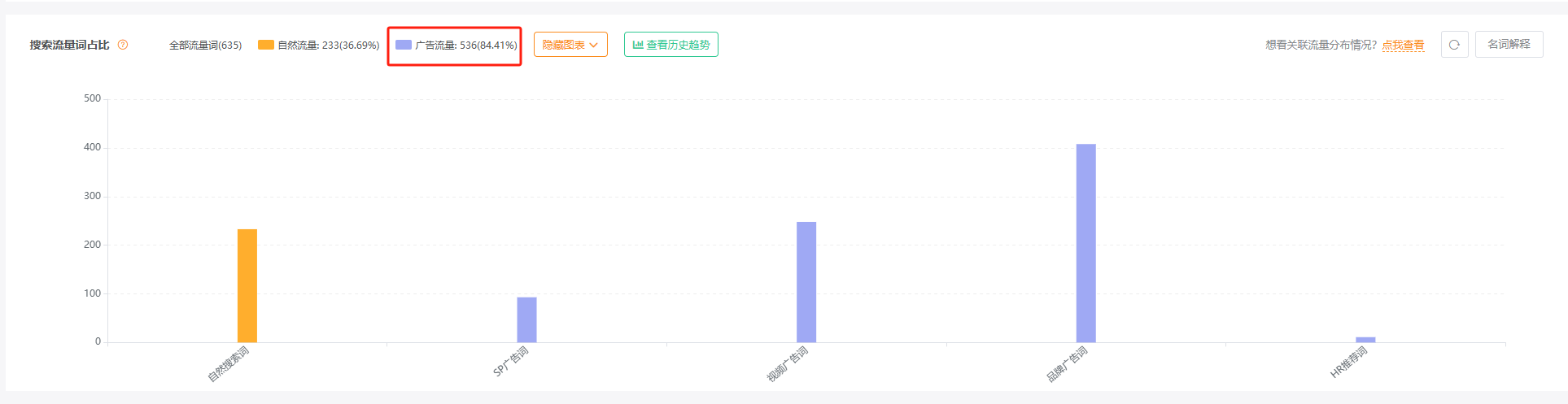Toggle the 广告流量: 536(84.41%) legend label
Viewport: 1568px width, 404px height.
tap(465, 46)
